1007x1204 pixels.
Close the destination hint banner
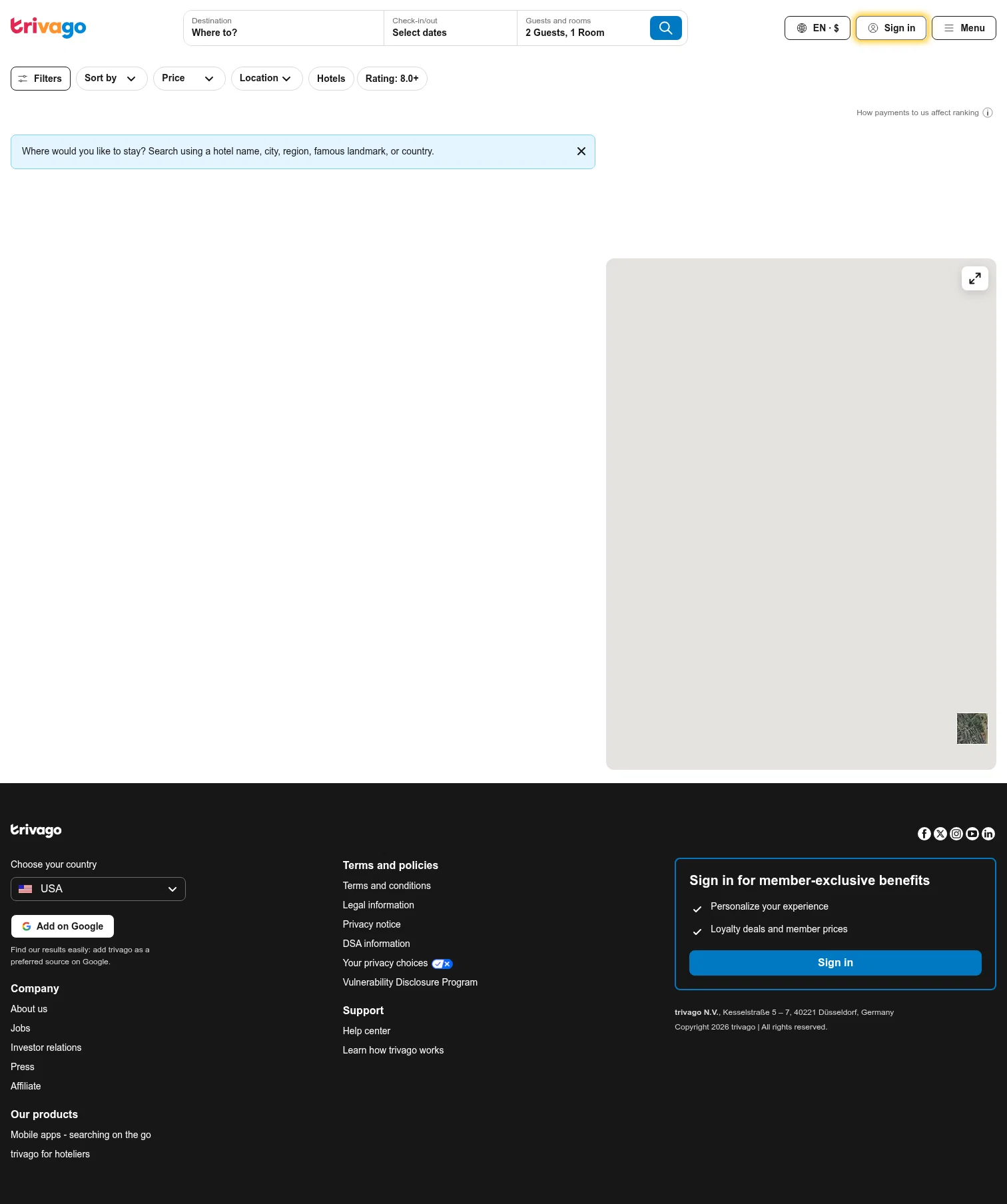coord(581,151)
